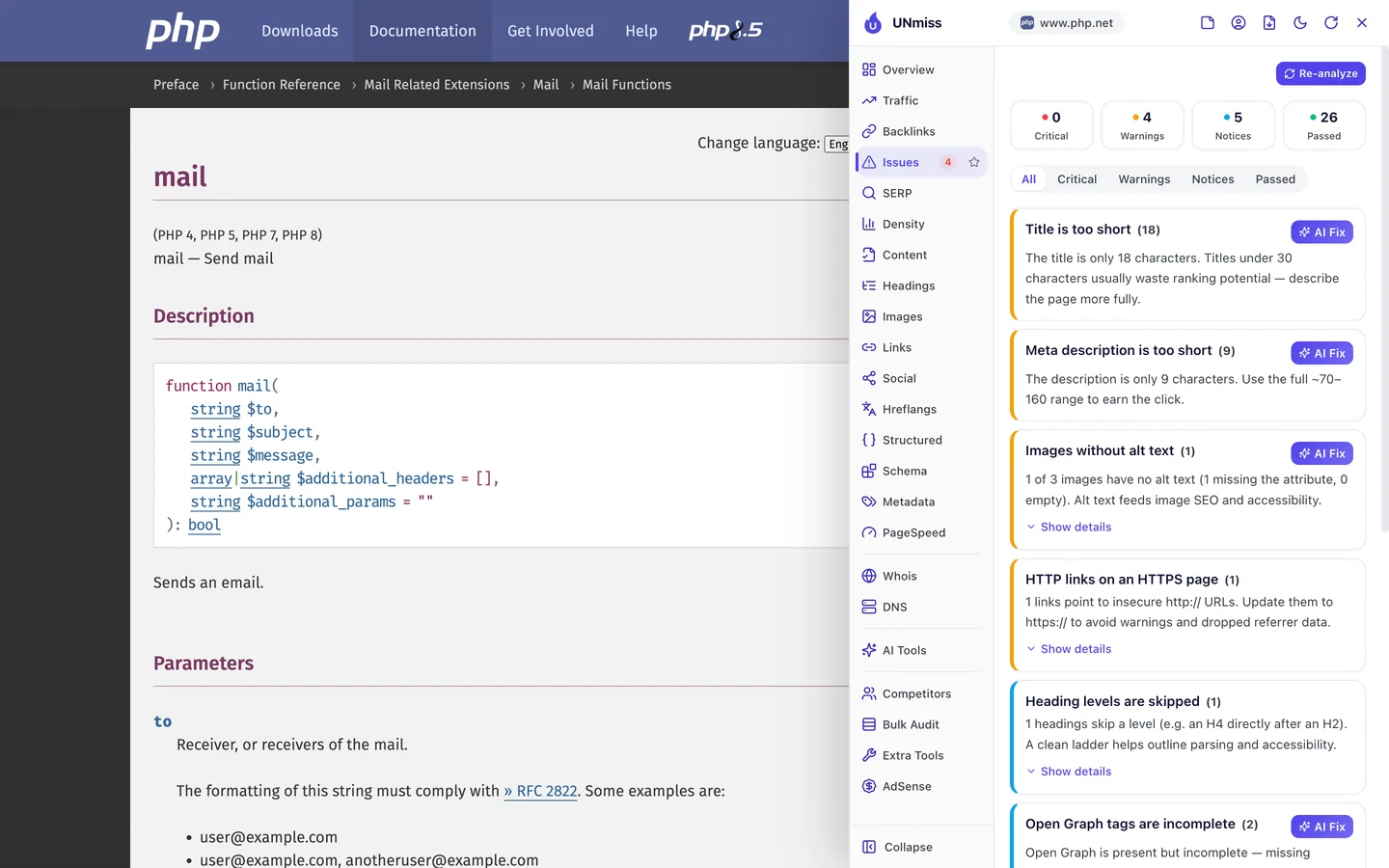The width and height of the screenshot is (1389, 868).
Task: Open the account profile icon in UNmiss
Action: 1239,23
